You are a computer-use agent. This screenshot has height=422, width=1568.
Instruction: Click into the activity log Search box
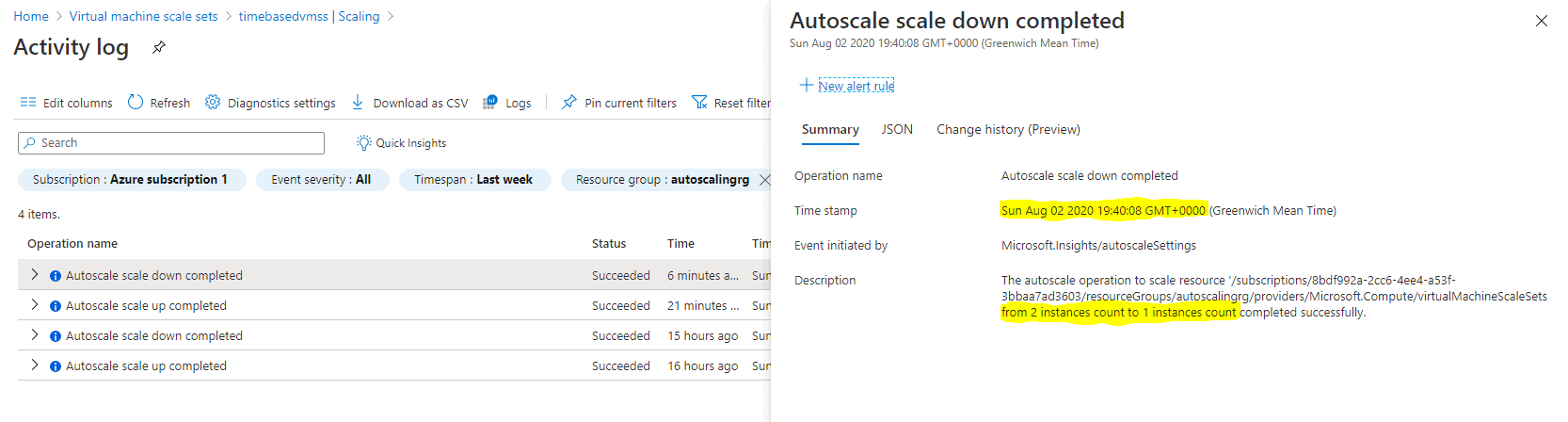pyautogui.click(x=171, y=143)
